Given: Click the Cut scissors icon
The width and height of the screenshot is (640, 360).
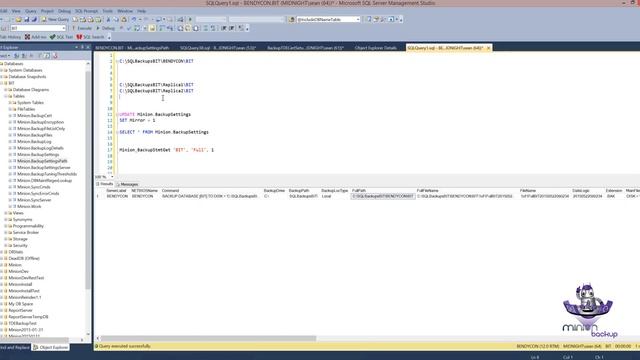Looking at the screenshot, I should coord(108,19).
